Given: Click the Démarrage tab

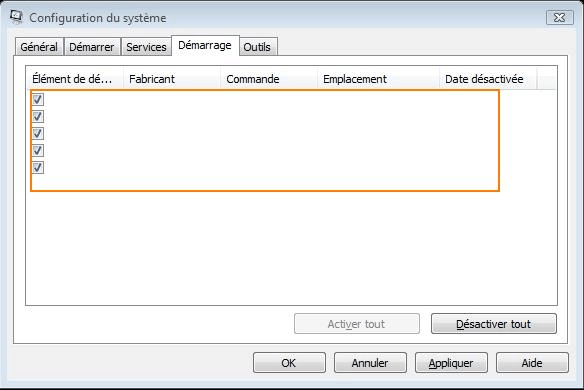Looking at the screenshot, I should click(x=205, y=45).
